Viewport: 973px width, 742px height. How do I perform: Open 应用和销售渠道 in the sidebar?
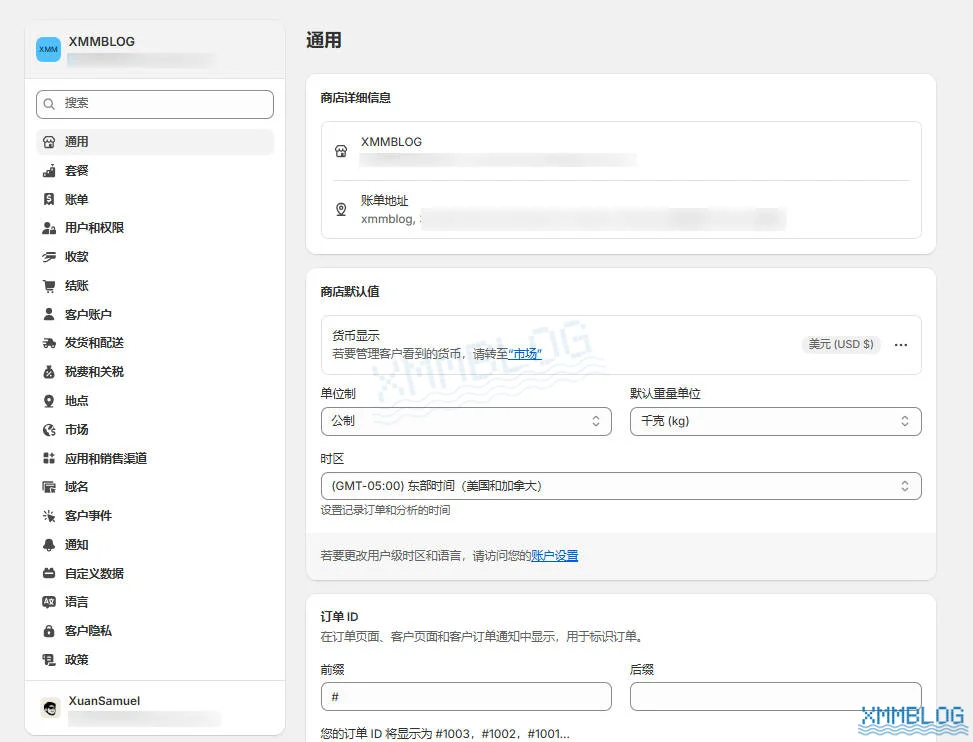155,458
